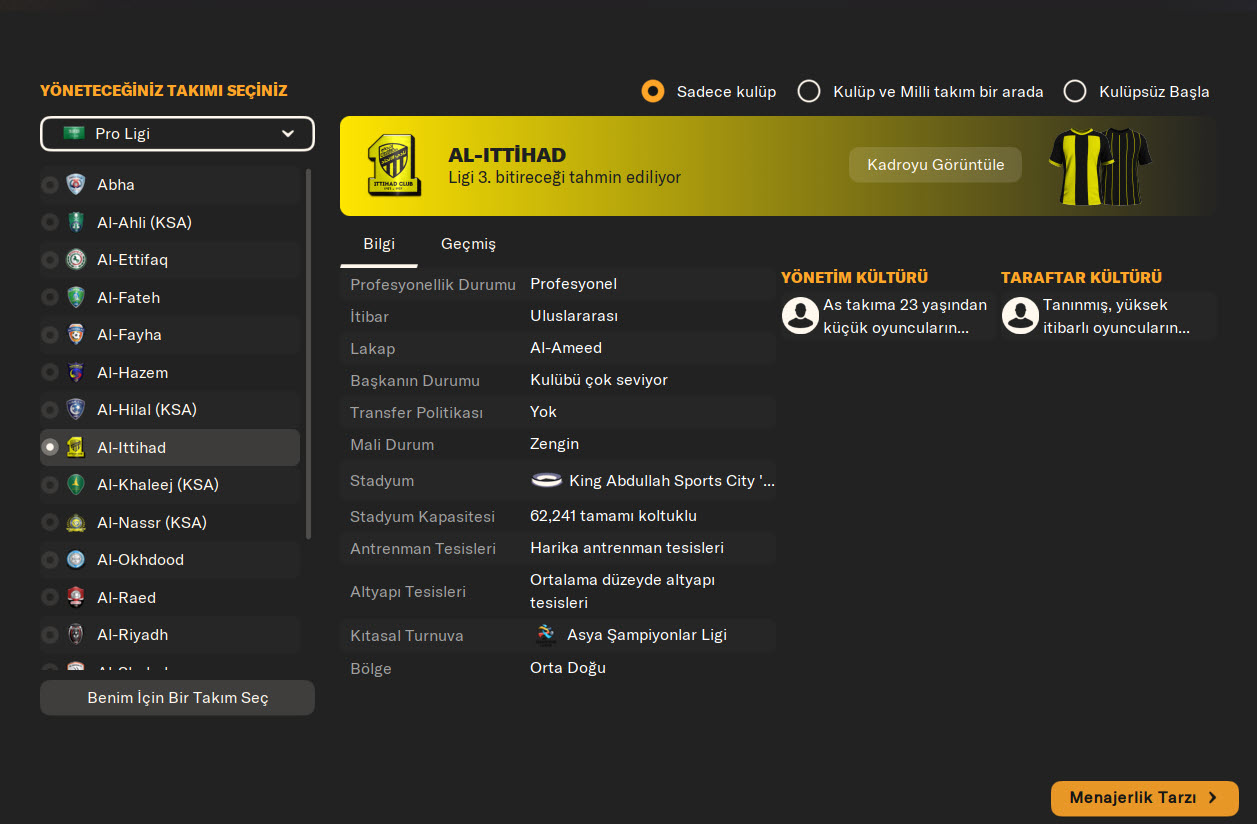The width and height of the screenshot is (1257, 824).
Task: Click the Yönetim Kültürü person avatar icon
Action: pos(801,315)
